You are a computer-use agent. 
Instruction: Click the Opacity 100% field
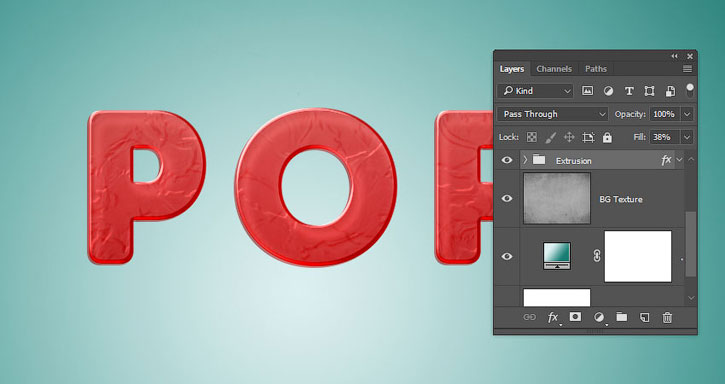pyautogui.click(x=665, y=114)
